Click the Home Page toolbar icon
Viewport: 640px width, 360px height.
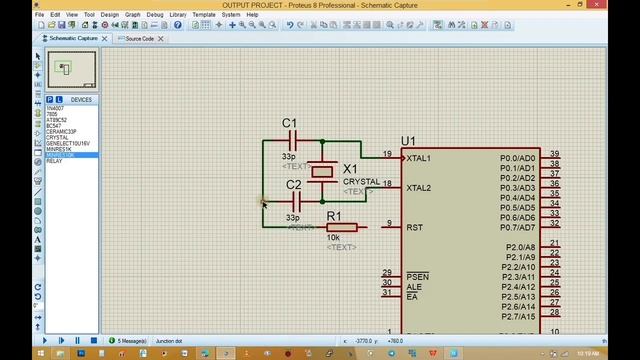[85, 25]
